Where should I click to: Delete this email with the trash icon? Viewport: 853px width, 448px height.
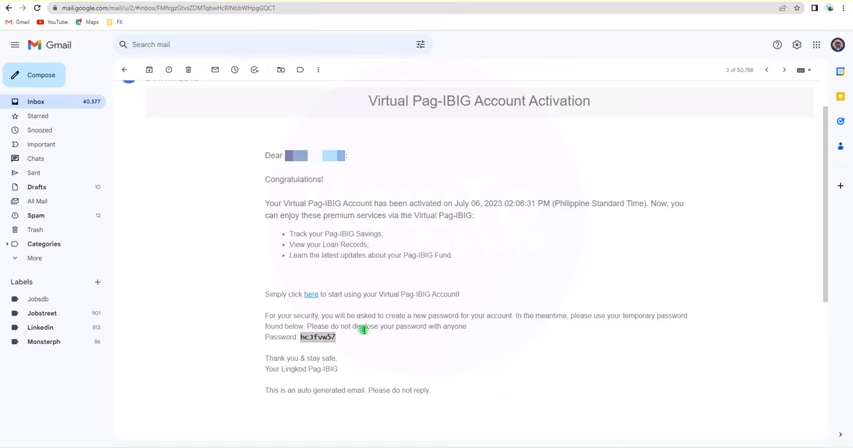[x=188, y=70]
